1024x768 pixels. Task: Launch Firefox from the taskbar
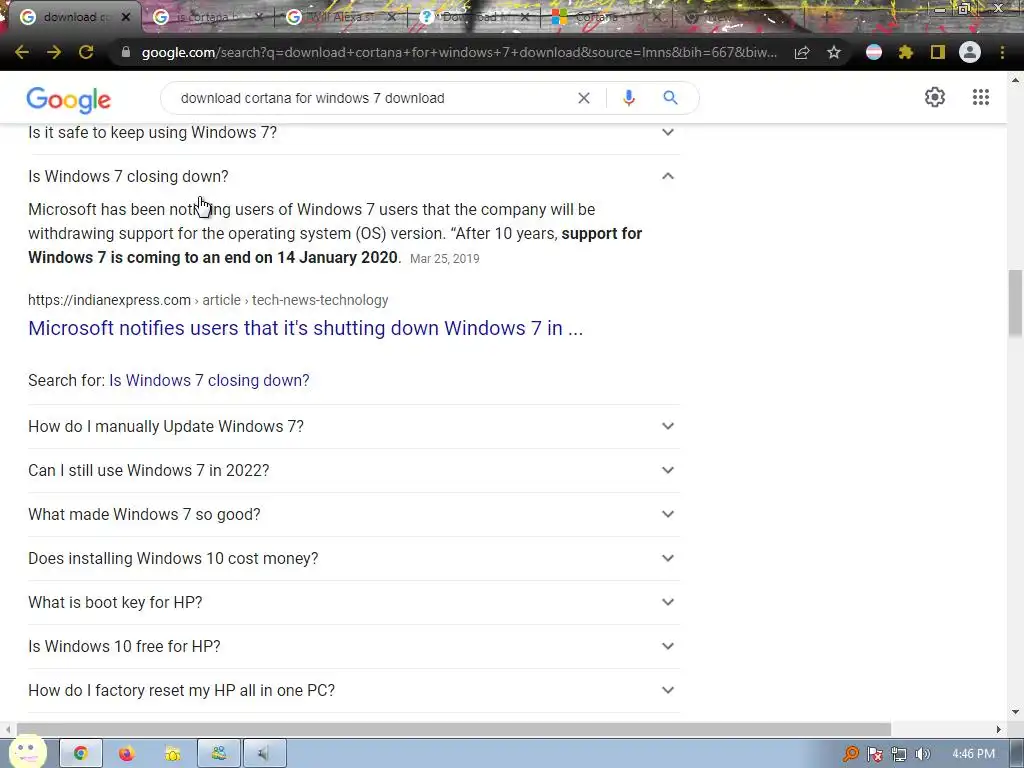click(126, 754)
